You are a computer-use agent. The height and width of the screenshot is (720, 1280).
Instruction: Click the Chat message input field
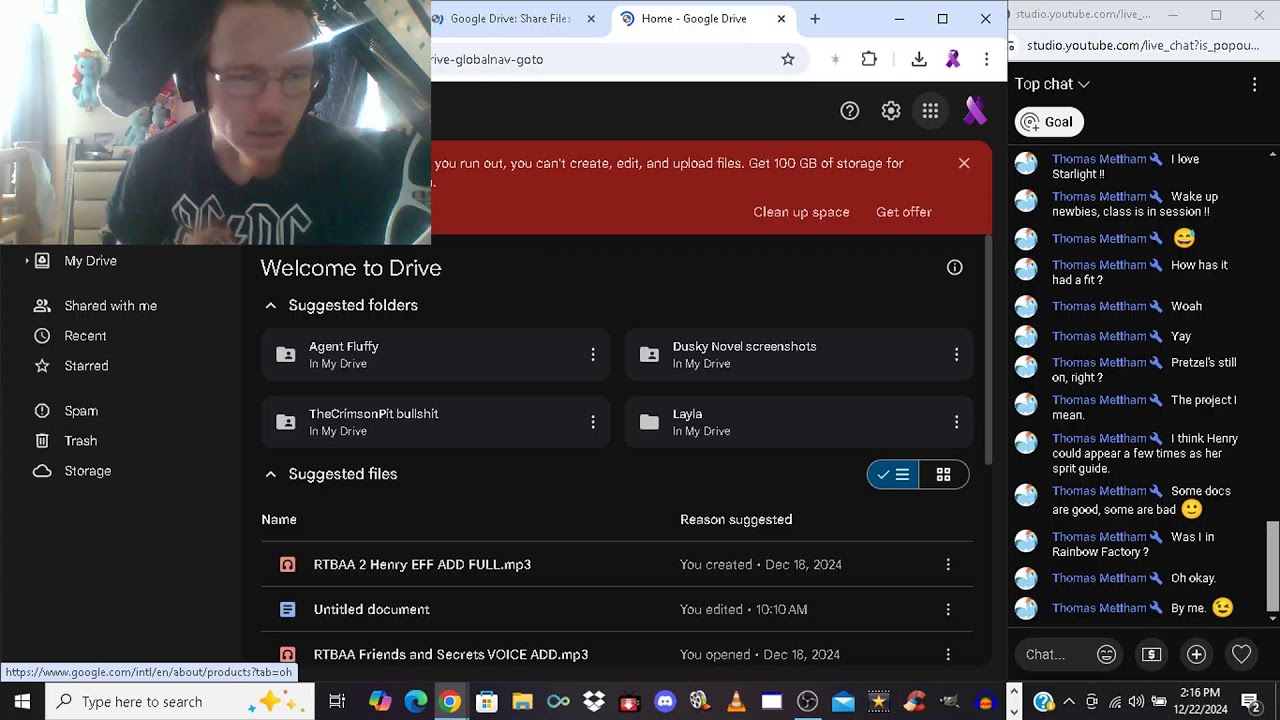tap(1046, 655)
